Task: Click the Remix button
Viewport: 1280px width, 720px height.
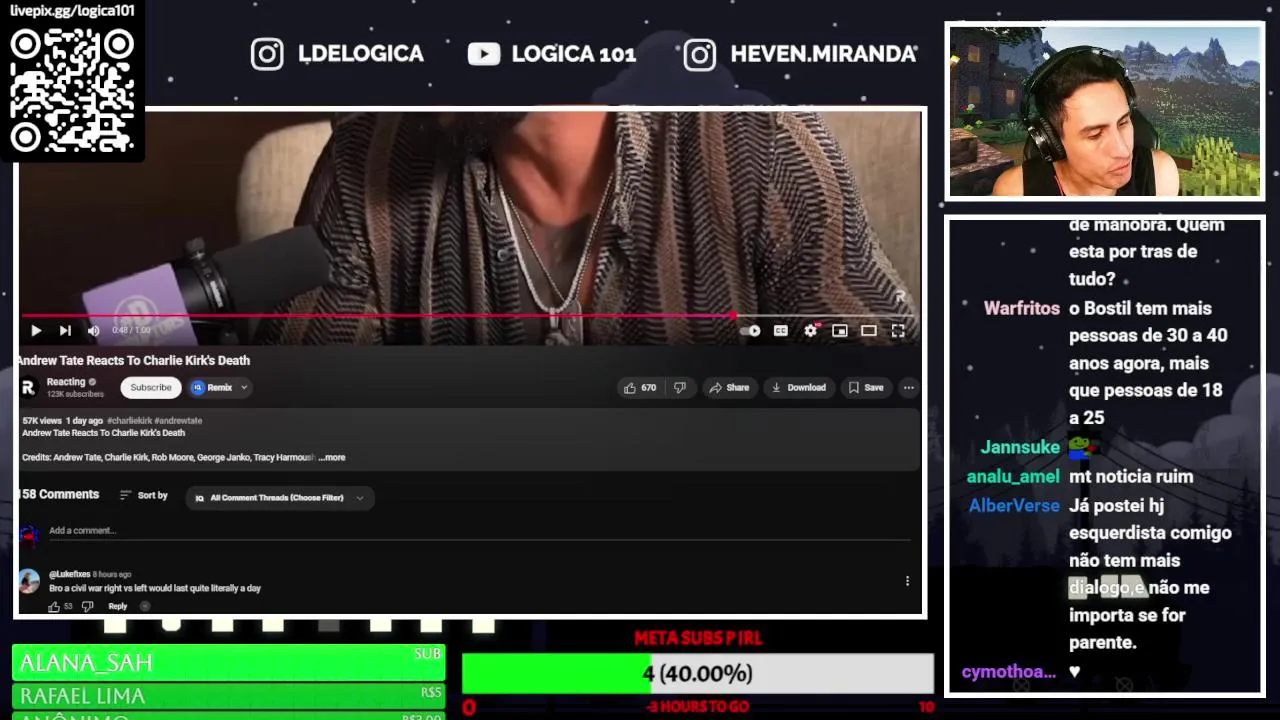Action: coord(213,388)
